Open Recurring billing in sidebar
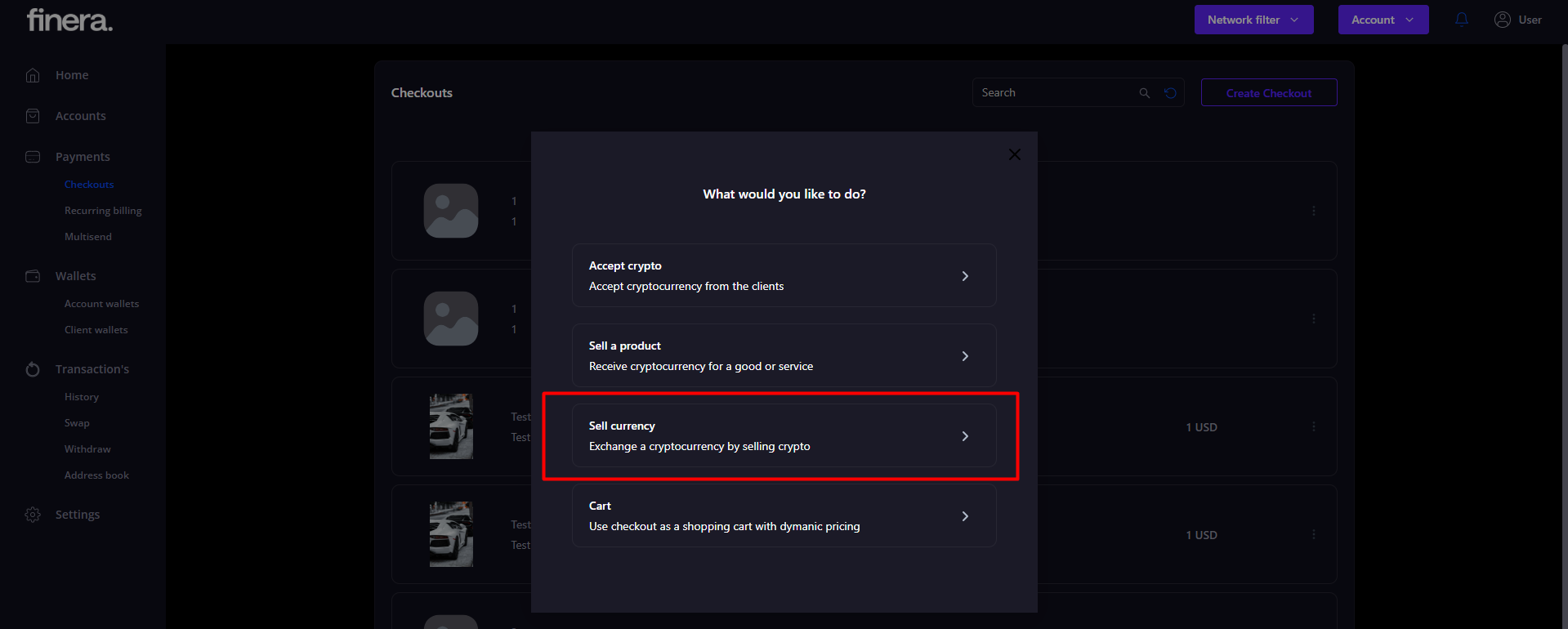The width and height of the screenshot is (1568, 629). [103, 211]
